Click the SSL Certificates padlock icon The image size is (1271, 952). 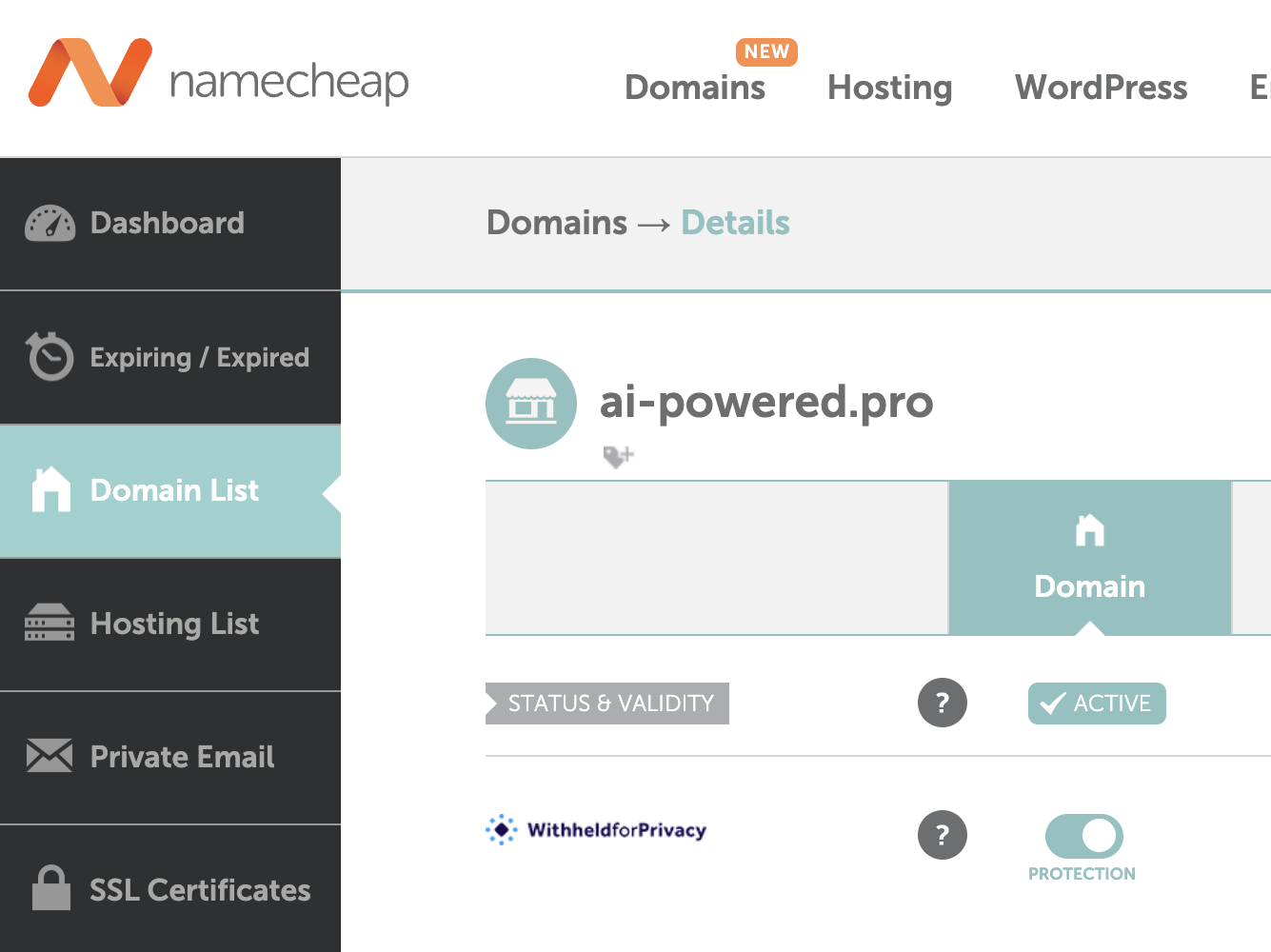coord(51,887)
